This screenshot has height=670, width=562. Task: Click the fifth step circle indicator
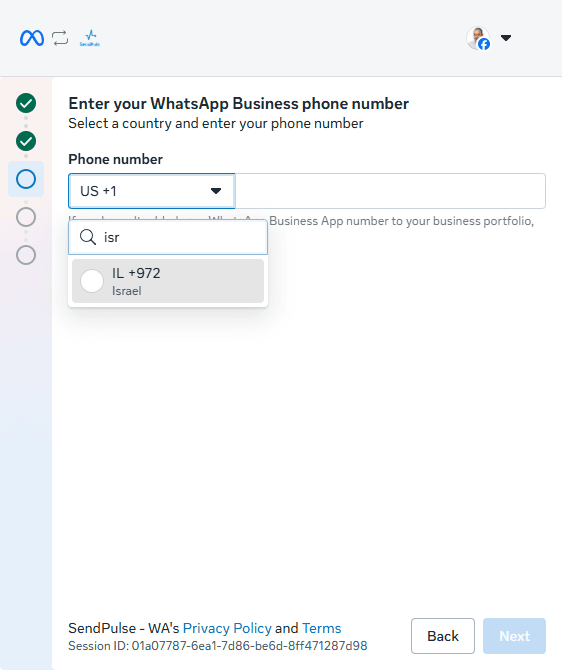[x=26, y=255]
